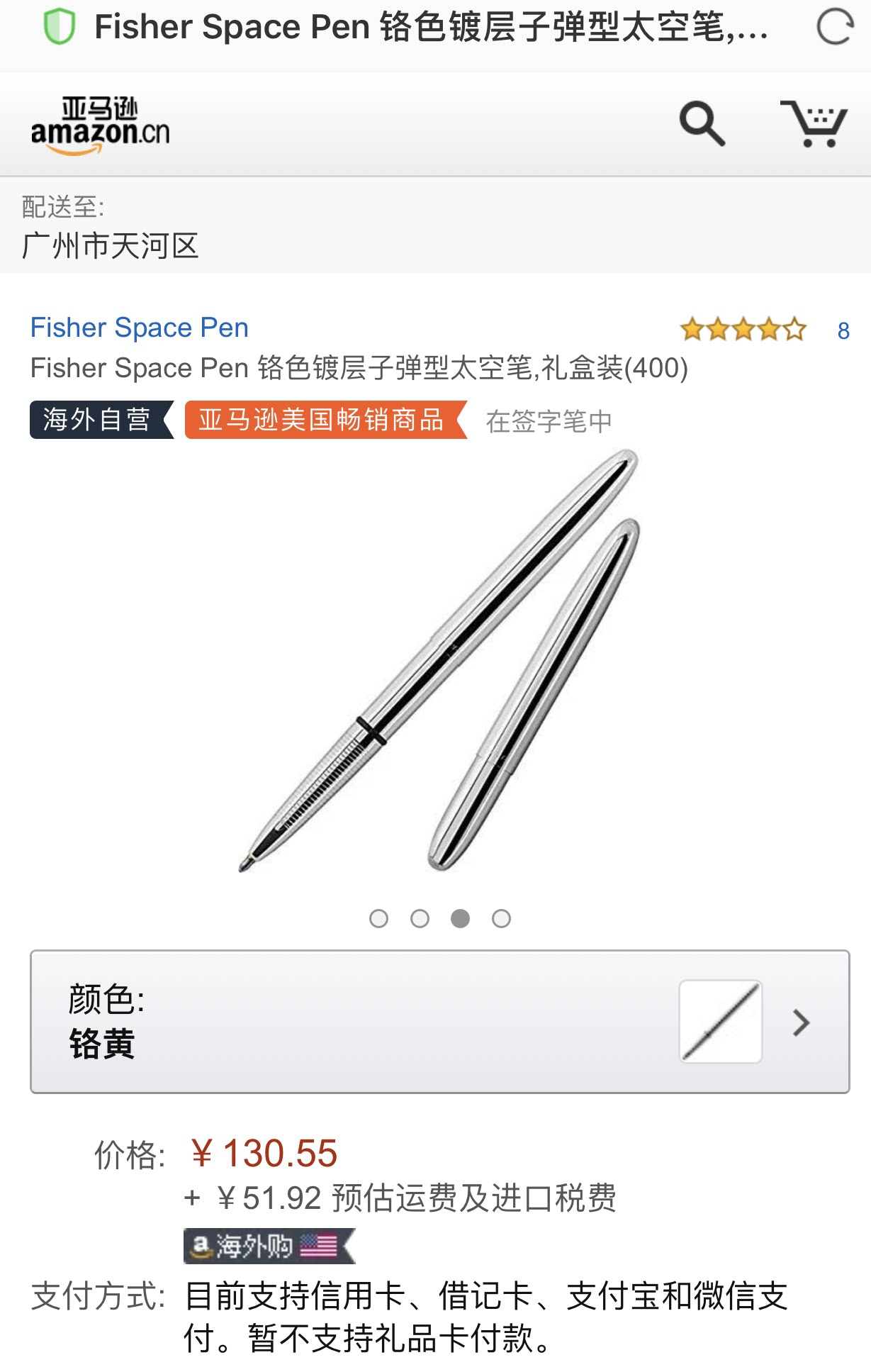This screenshot has height=1372, width=871.
Task: Open the shopping cart
Action: [814, 123]
